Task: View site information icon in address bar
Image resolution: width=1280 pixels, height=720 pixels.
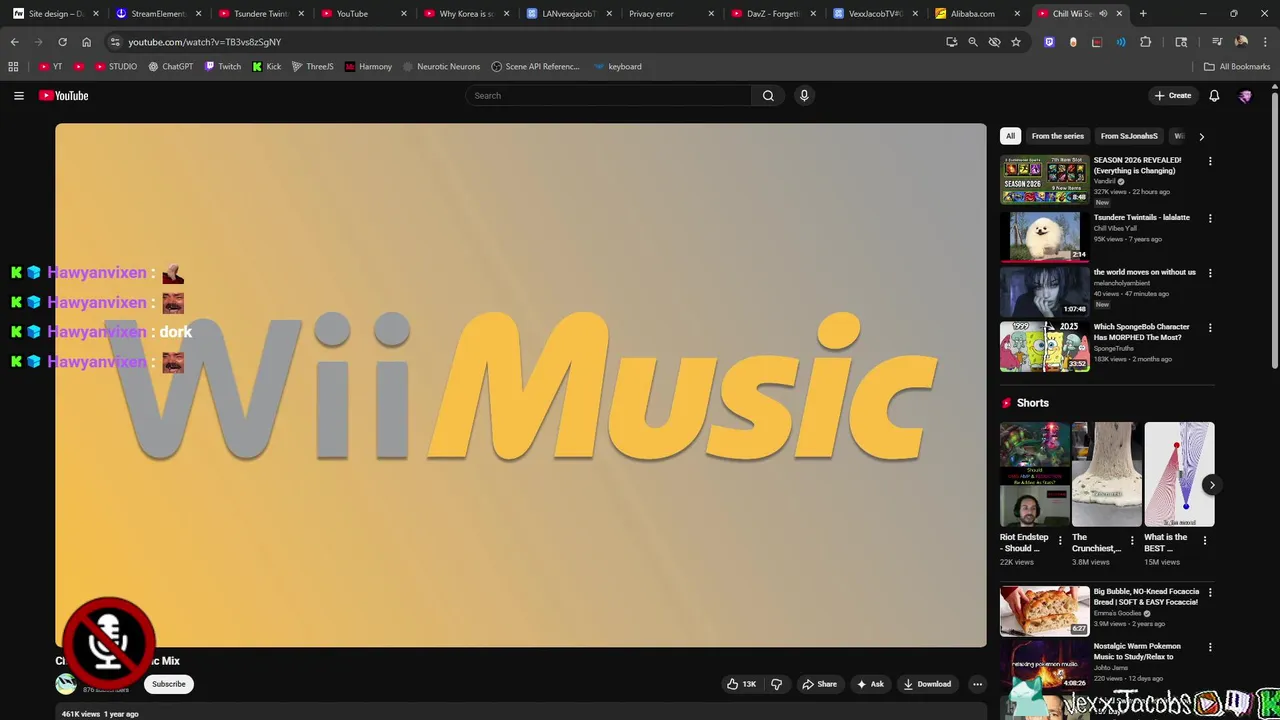Action: pyautogui.click(x=115, y=42)
